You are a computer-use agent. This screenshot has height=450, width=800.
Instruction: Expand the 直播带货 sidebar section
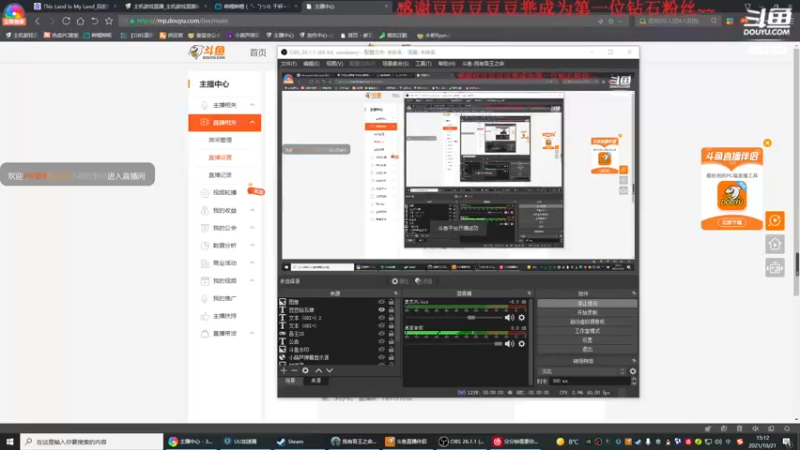[x=252, y=333]
